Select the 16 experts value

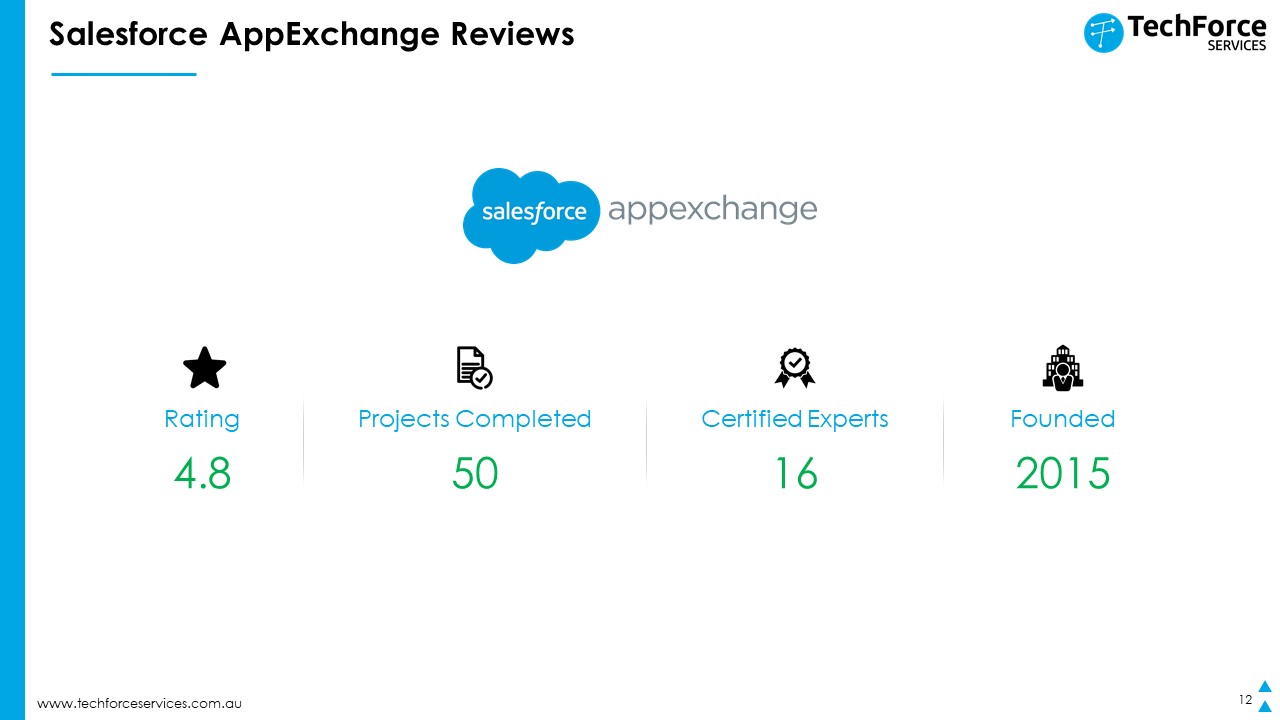[x=797, y=473]
